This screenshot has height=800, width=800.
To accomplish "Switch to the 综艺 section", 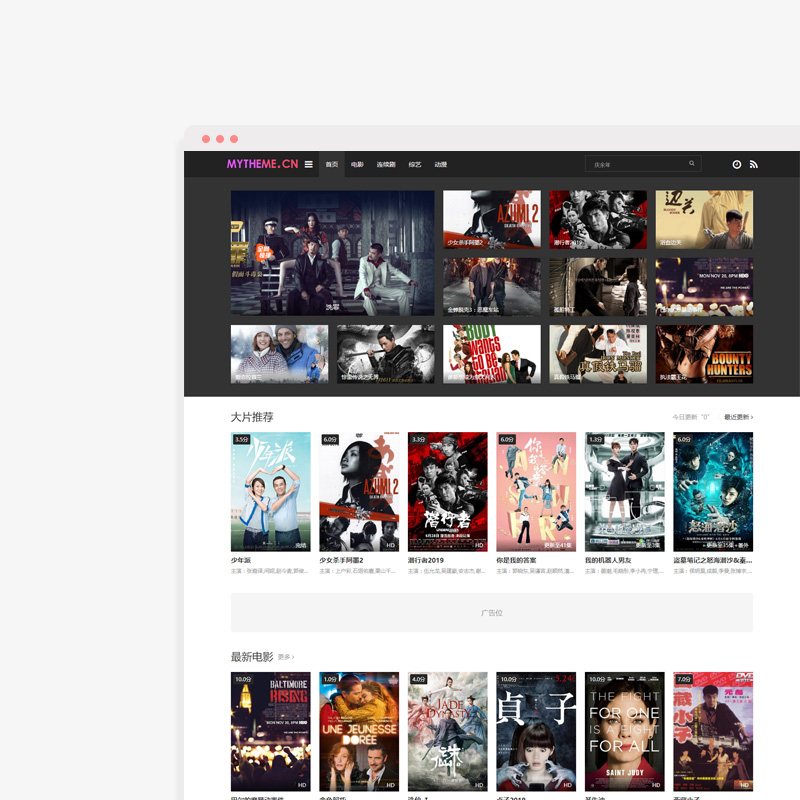I will click(x=414, y=164).
